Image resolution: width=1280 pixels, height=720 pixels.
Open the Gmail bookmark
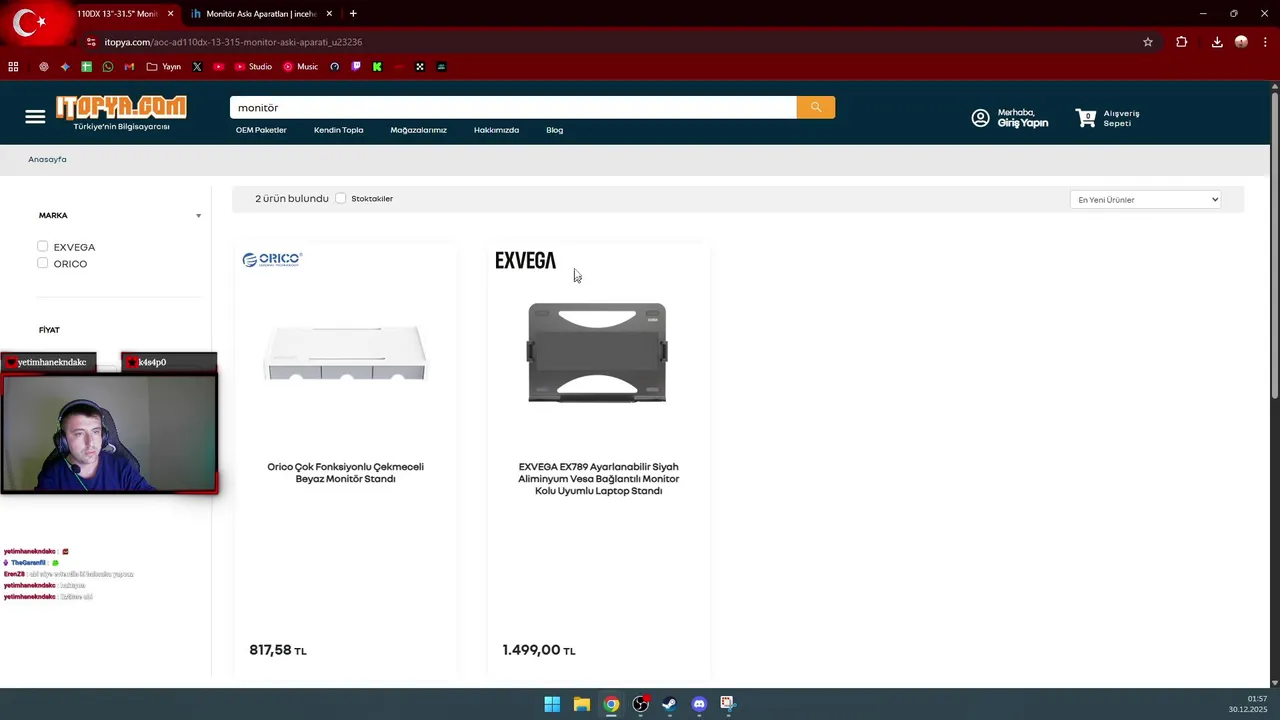pos(129,67)
